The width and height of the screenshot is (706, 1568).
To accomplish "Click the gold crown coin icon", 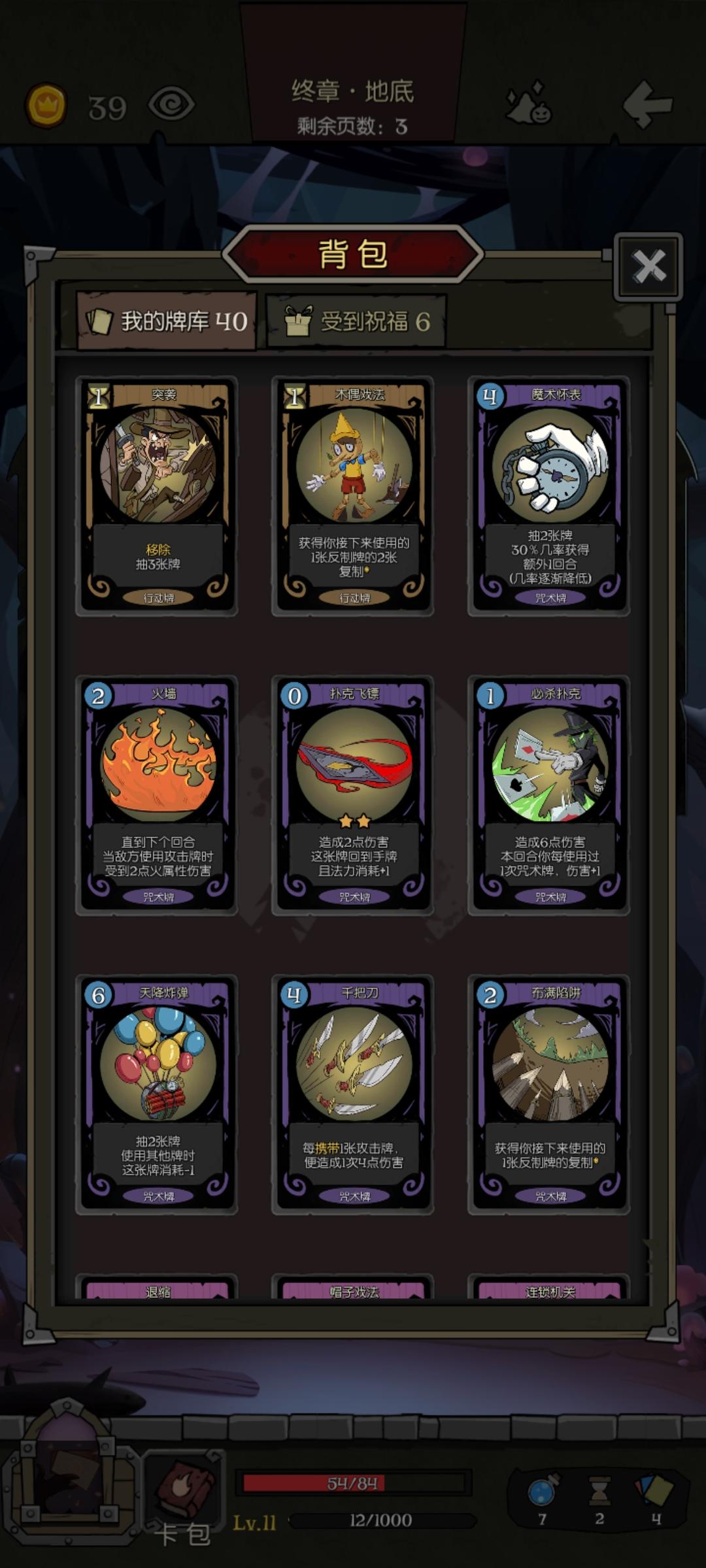I will point(46,105).
